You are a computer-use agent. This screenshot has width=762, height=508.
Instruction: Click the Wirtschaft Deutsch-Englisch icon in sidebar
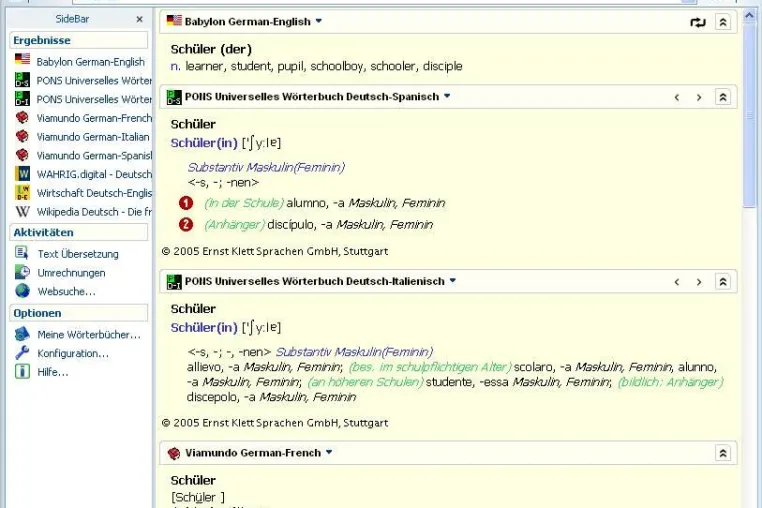[22, 193]
